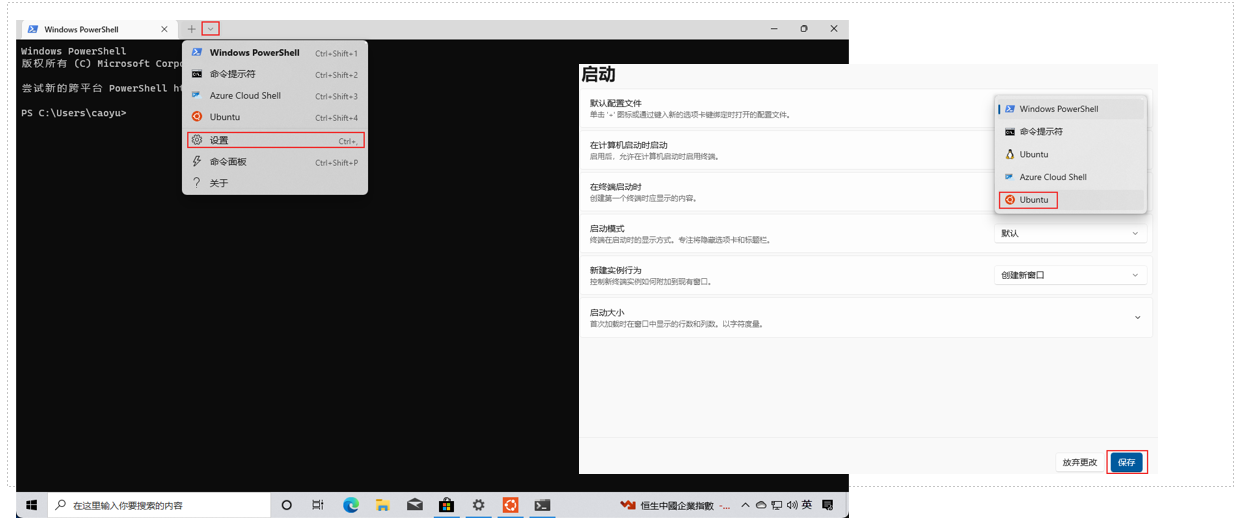Show hidden system tray icons
Screen dimensions: 1244x519
click(x=745, y=505)
